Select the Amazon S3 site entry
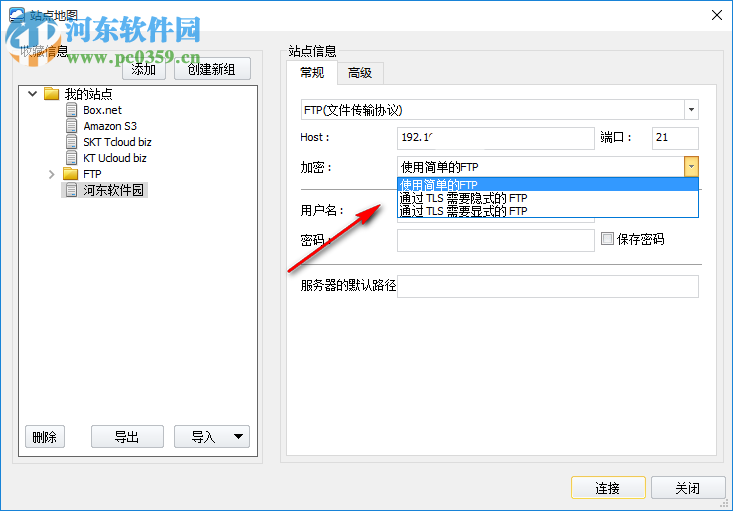733x511 pixels. tap(110, 126)
